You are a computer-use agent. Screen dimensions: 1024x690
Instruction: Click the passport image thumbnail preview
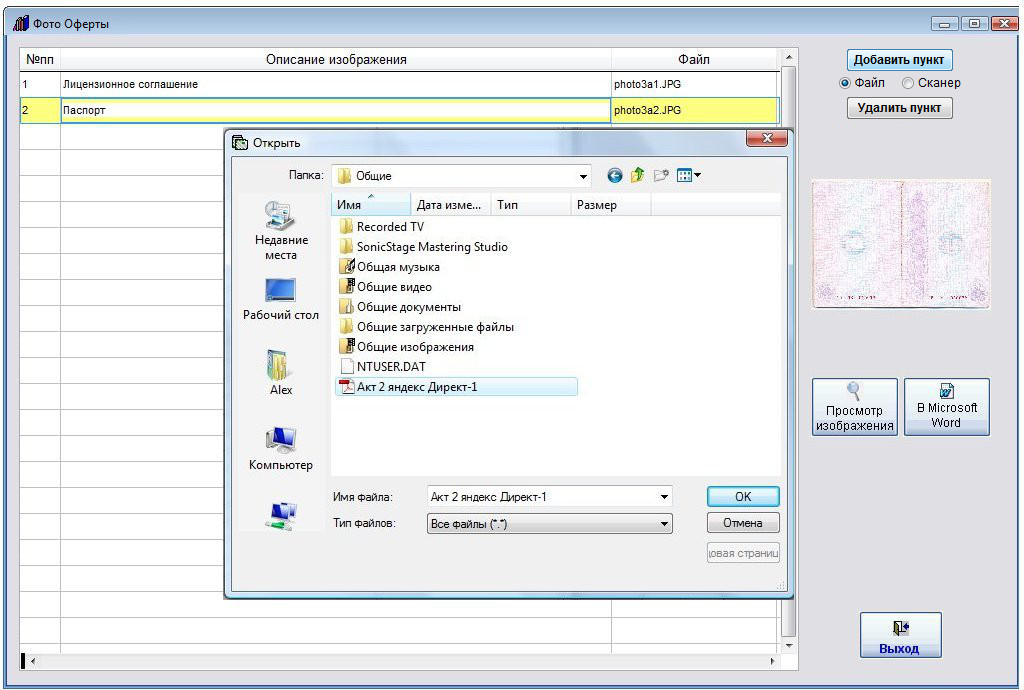[901, 244]
